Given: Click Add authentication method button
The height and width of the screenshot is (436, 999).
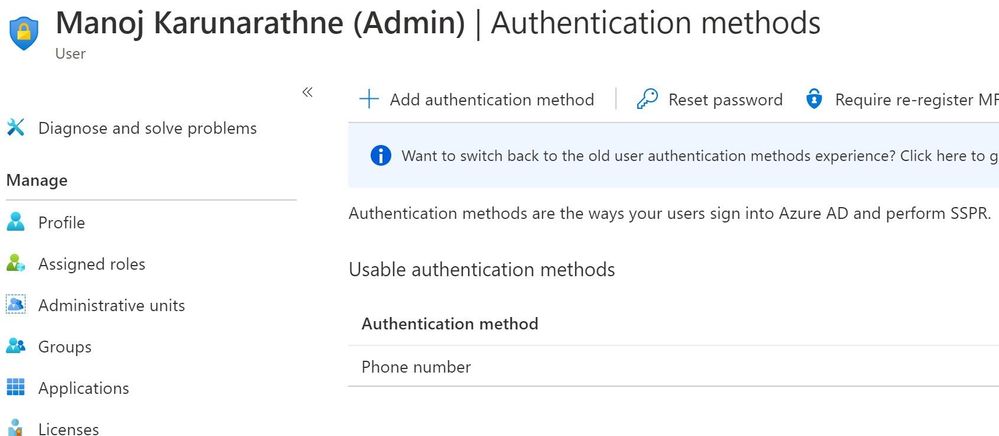Looking at the screenshot, I should click(491, 99).
